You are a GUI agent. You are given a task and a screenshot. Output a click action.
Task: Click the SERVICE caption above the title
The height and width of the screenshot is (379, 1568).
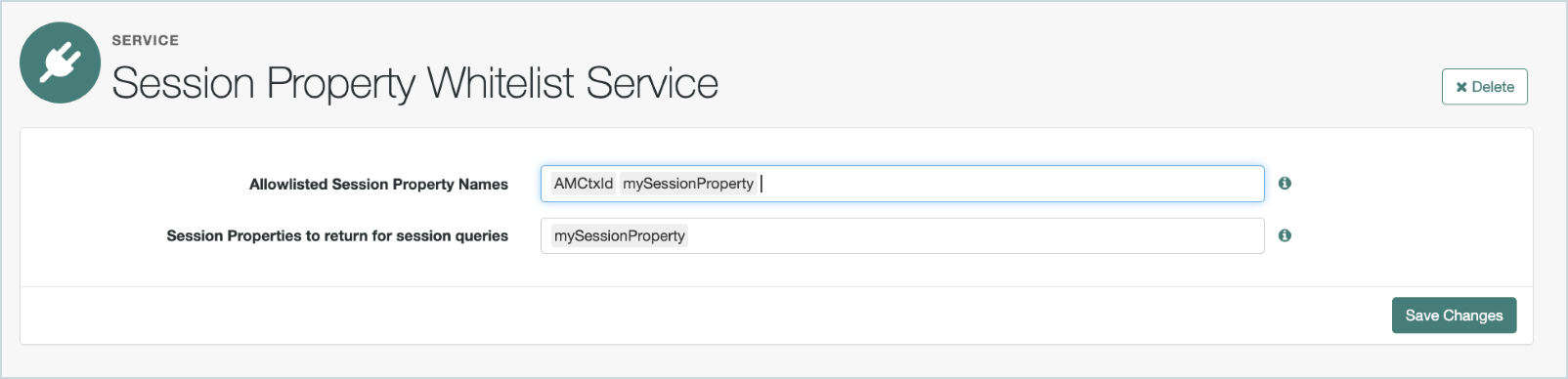tap(145, 40)
